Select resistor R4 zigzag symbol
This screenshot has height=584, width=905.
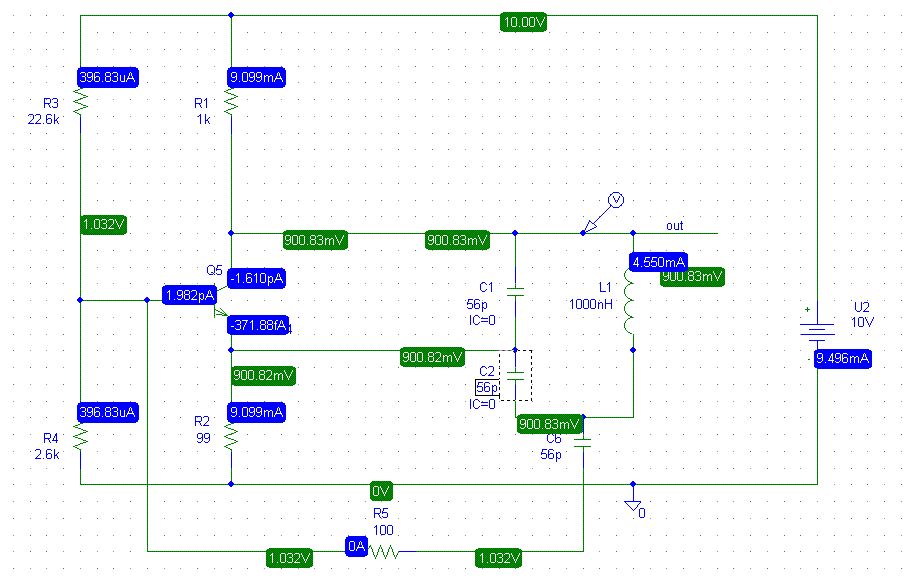80,437
